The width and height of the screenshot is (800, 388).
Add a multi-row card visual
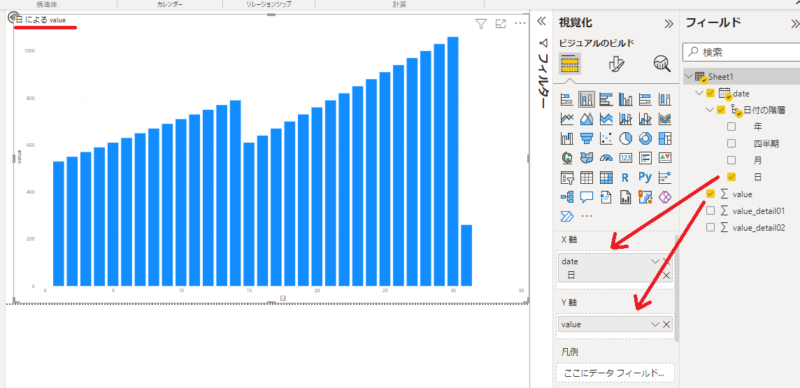645,158
